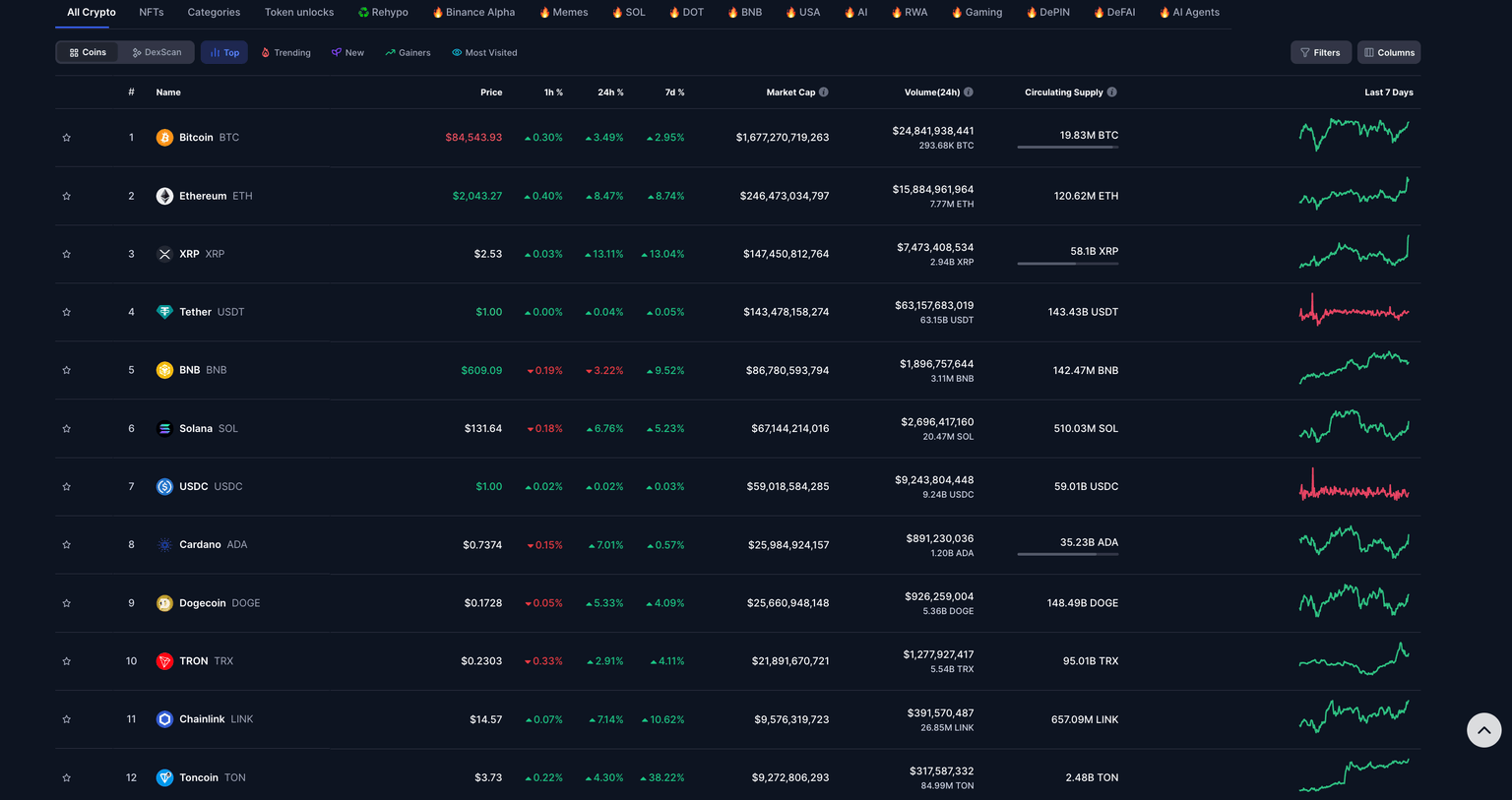
Task: Open the Columns customization menu
Action: point(1388,52)
